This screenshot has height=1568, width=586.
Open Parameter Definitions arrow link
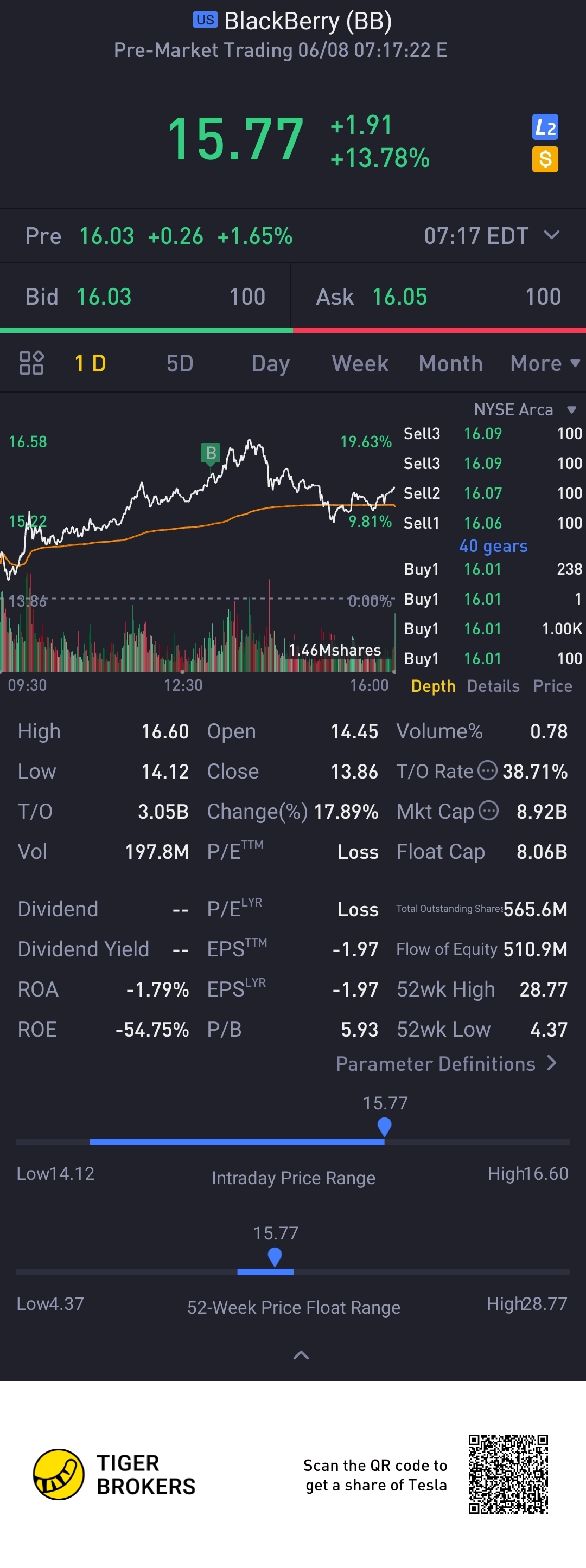pos(447,1064)
